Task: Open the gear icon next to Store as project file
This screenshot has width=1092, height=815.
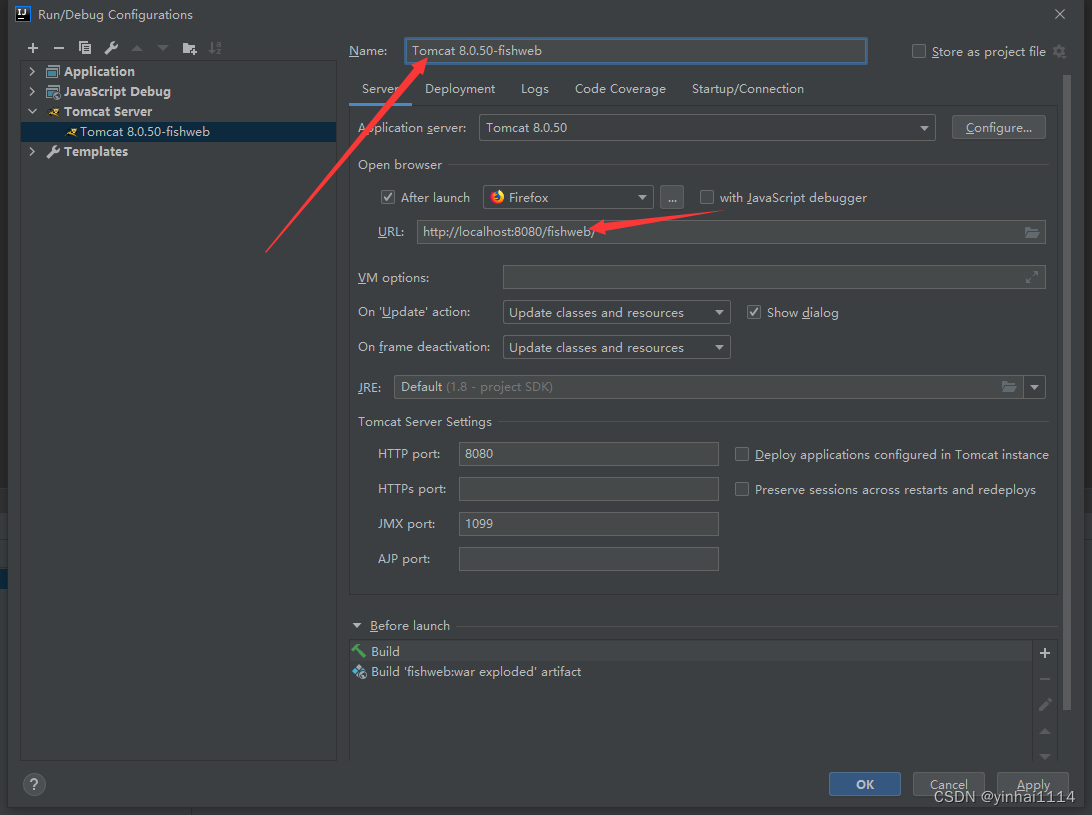Action: point(1059,52)
